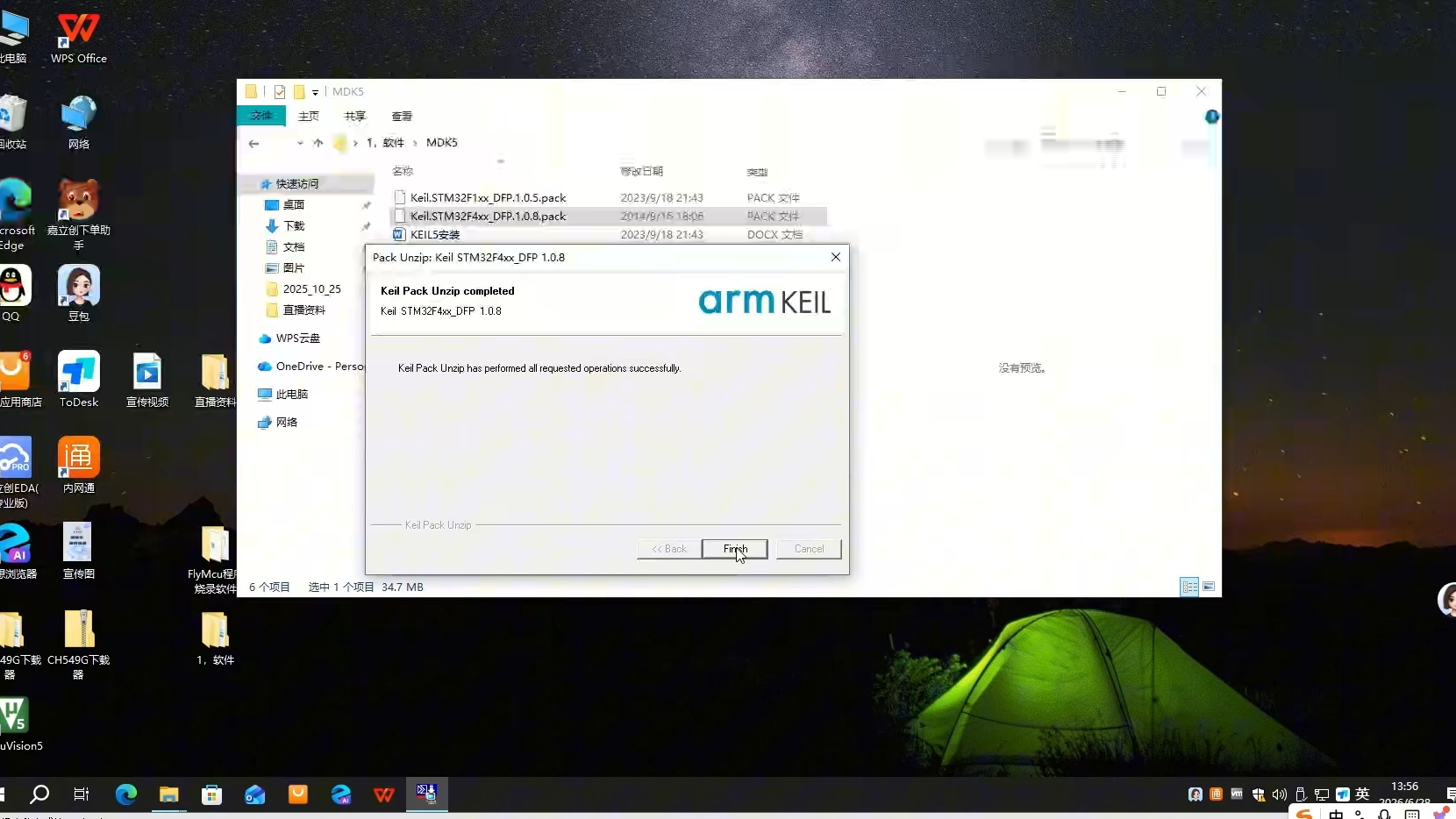The height and width of the screenshot is (819, 1456).
Task: Select 文档 in navigation pane
Action: [x=294, y=246]
